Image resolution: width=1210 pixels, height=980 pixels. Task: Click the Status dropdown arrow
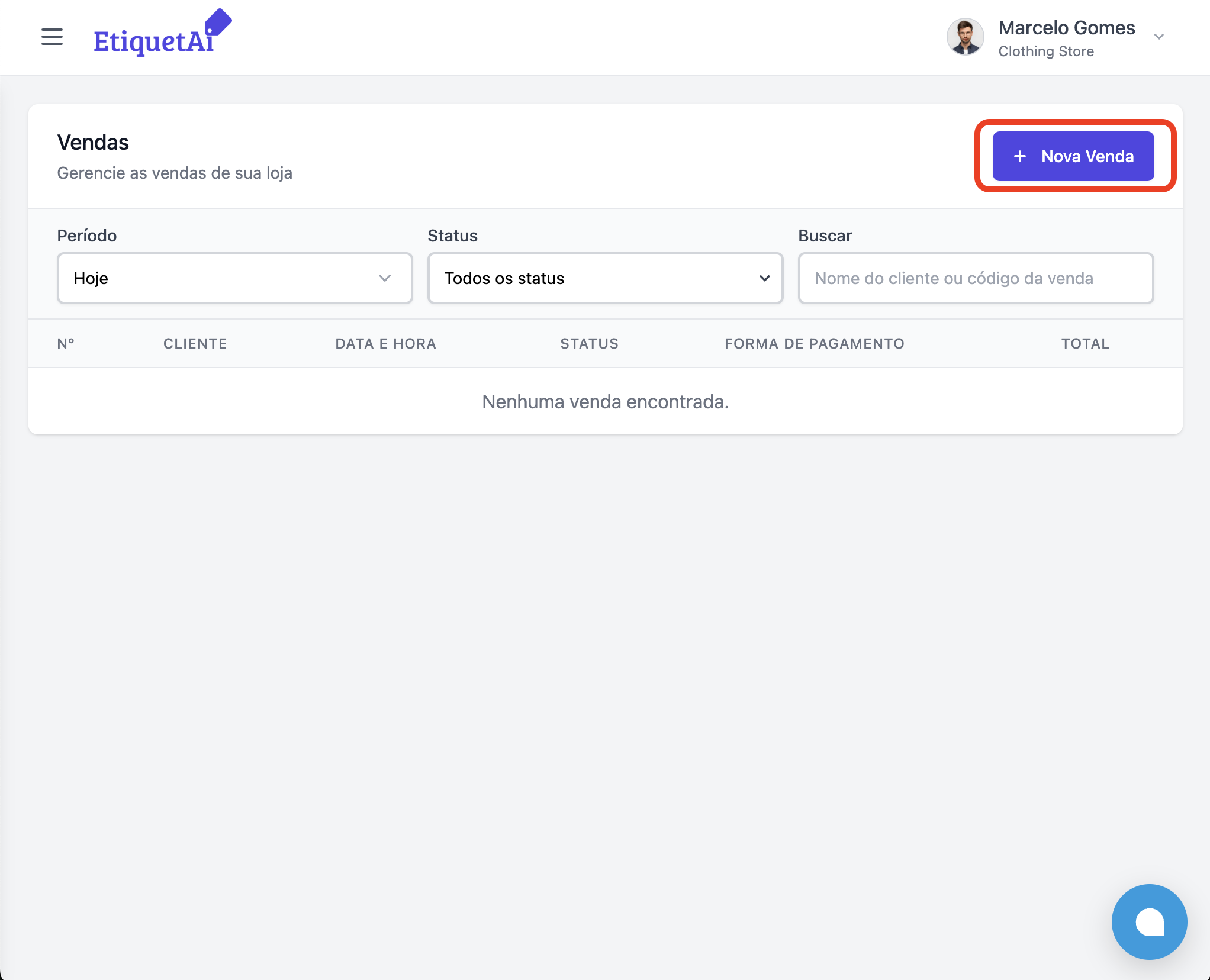tap(764, 278)
